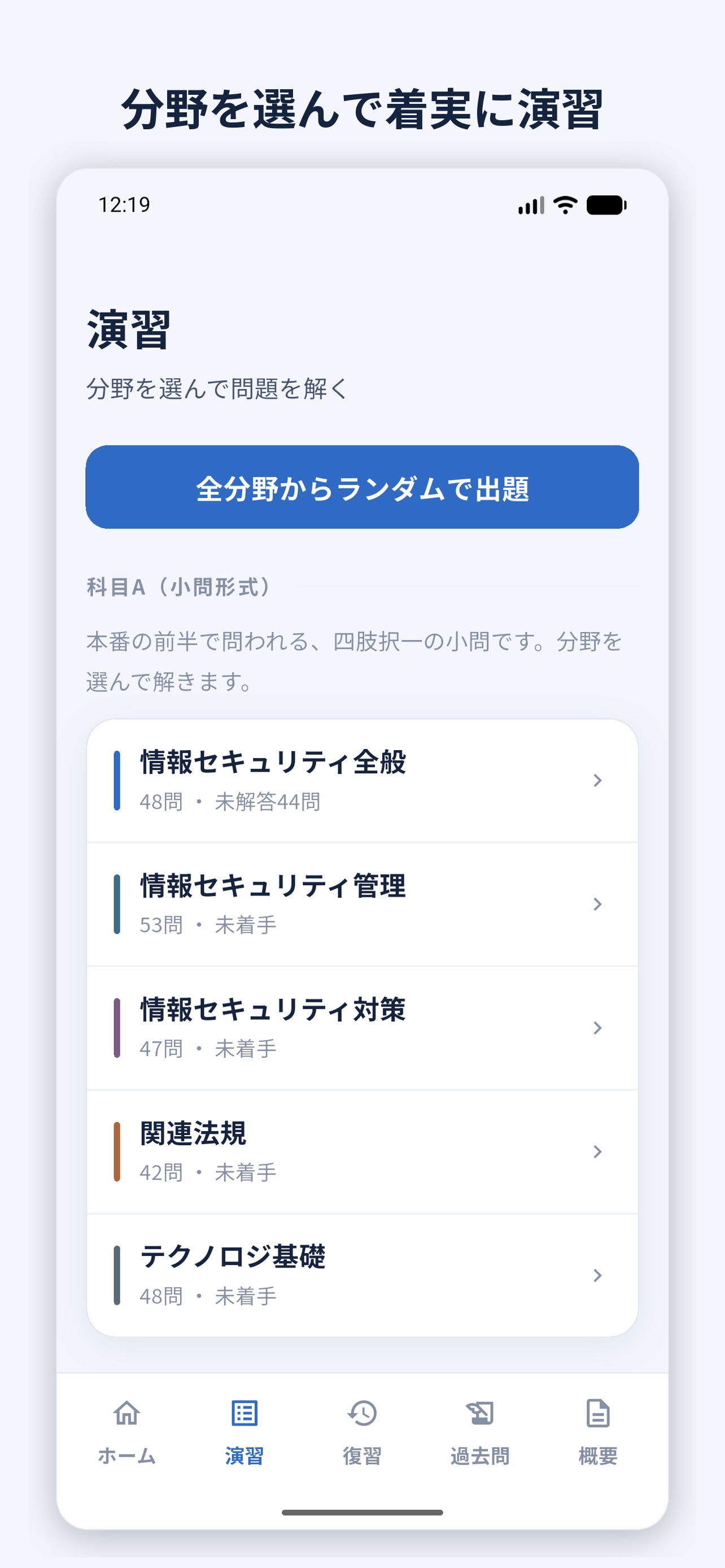Image resolution: width=725 pixels, height=1568 pixels.
Task: Tap the blue color bar beside 情報セキュリティ全般
Action: [117, 781]
